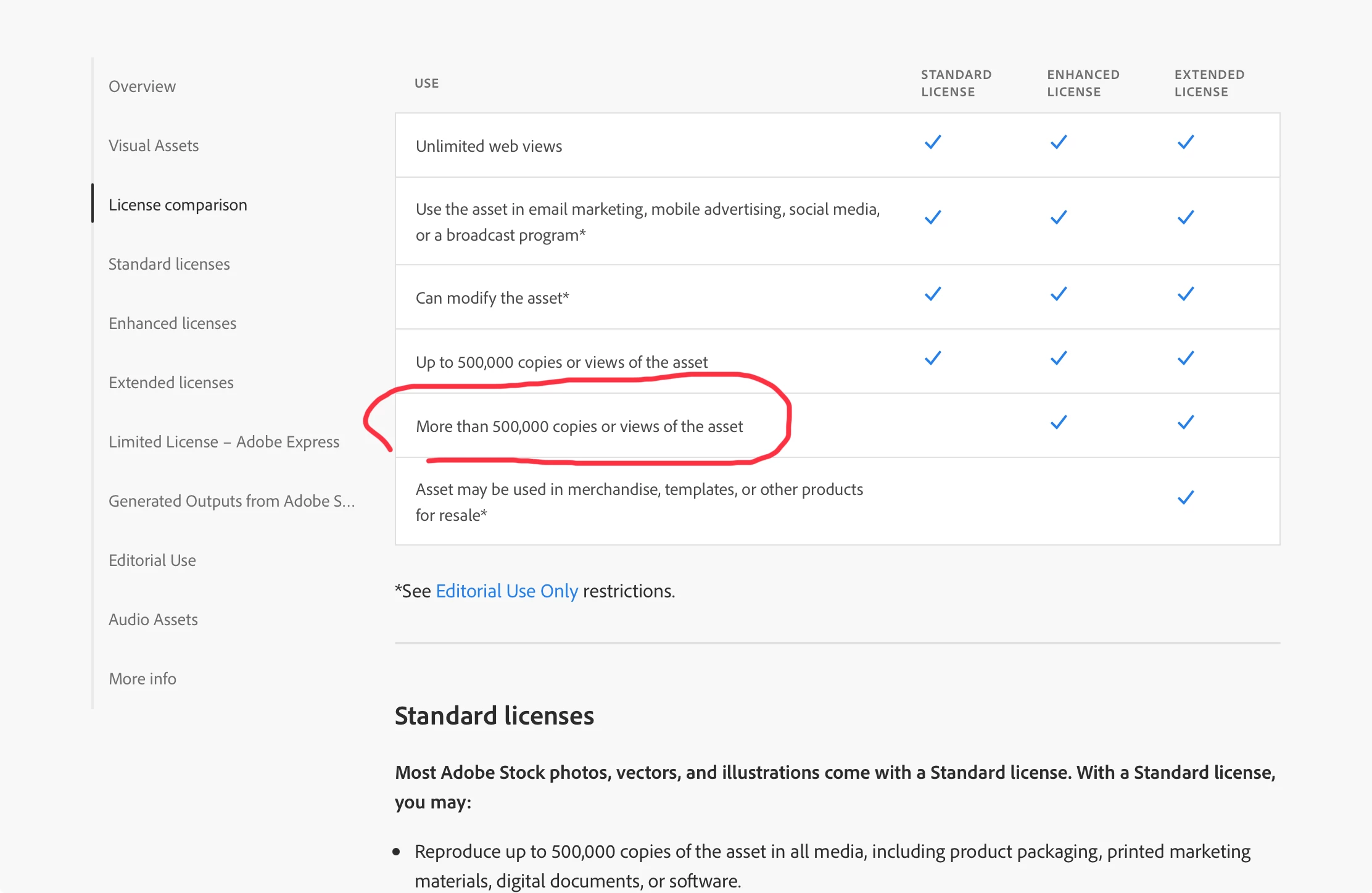The image size is (1372, 893).
Task: Open Generated Outputs from Adobe sidebar item
Action: [x=231, y=501]
